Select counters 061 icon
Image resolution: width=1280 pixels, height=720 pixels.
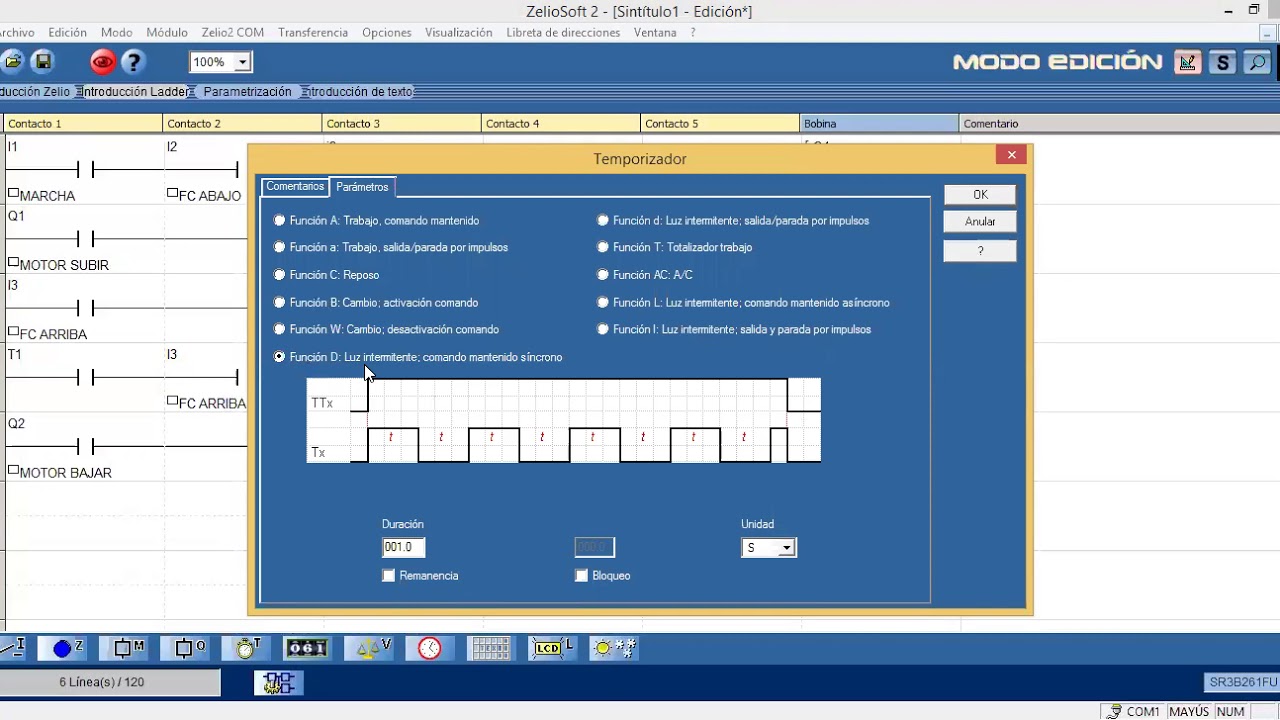point(307,648)
